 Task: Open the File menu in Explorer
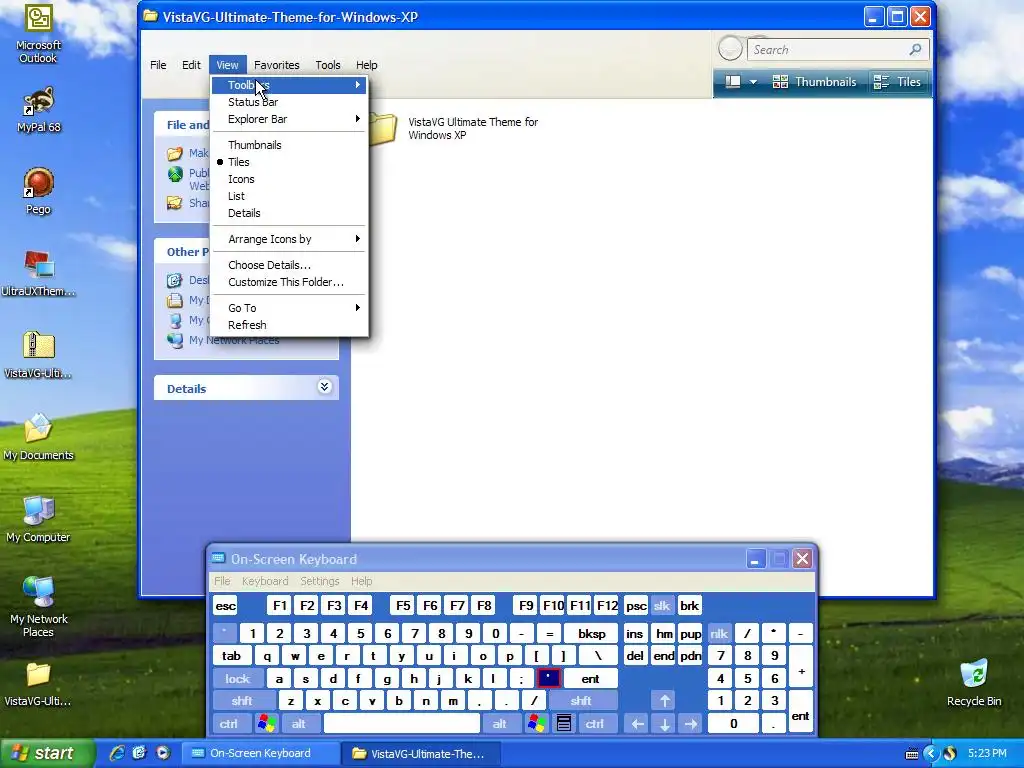click(x=158, y=65)
